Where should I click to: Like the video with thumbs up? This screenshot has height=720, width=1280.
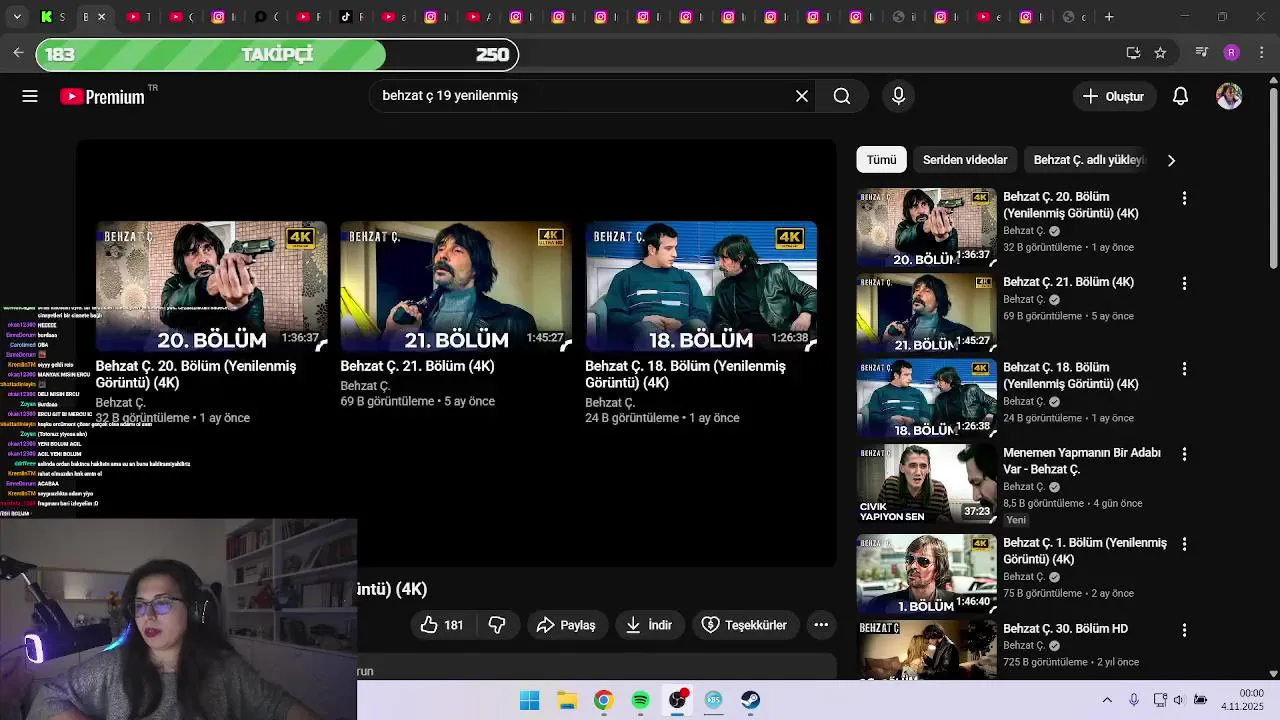coord(429,625)
